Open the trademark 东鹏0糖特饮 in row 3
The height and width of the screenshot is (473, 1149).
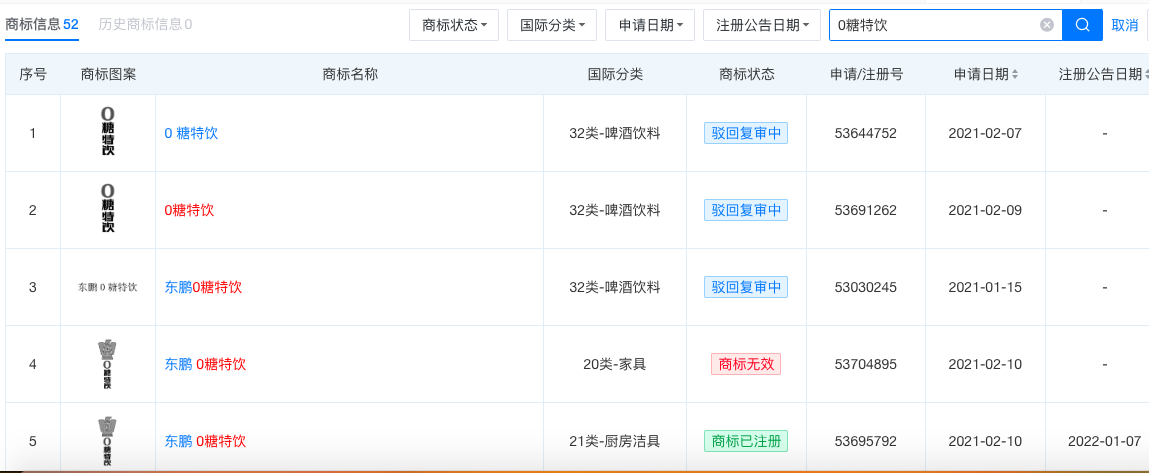point(203,287)
